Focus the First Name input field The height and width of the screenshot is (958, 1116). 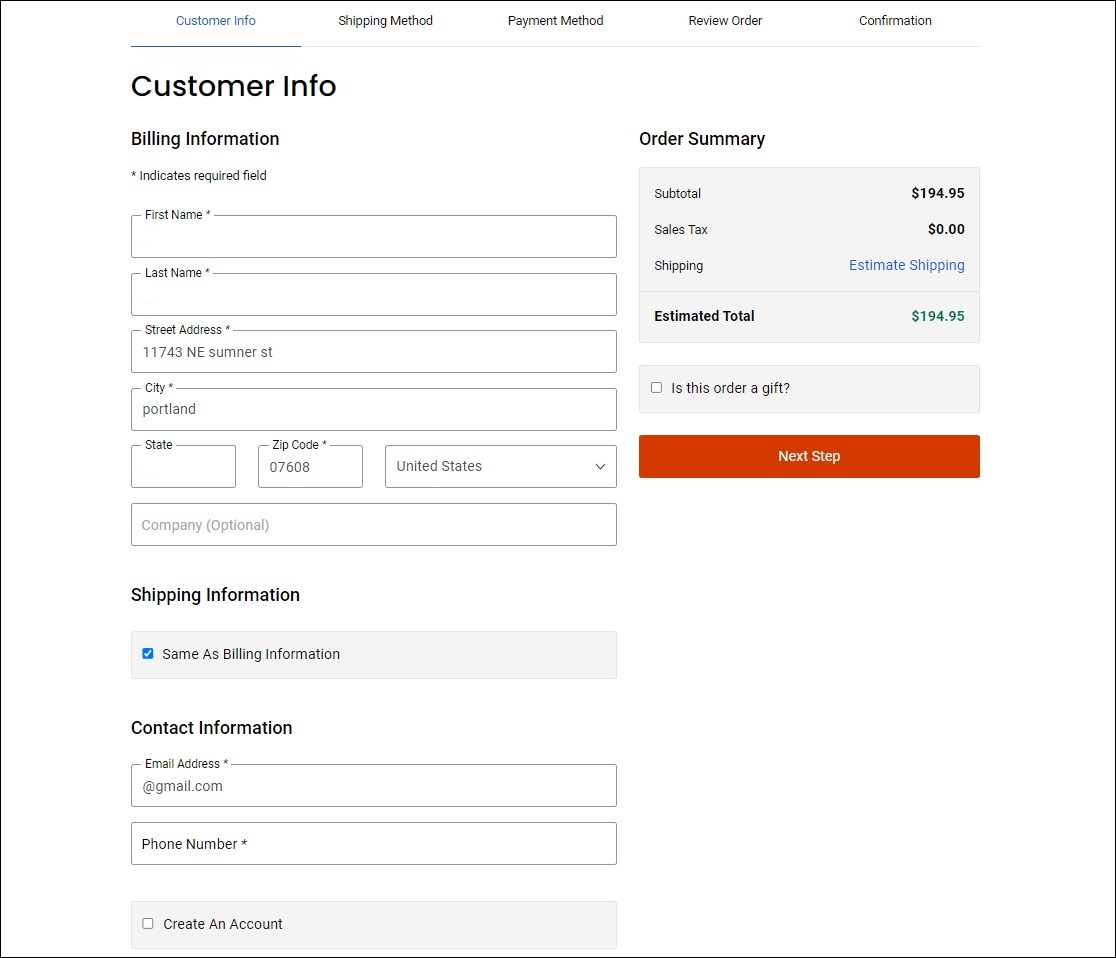point(374,236)
